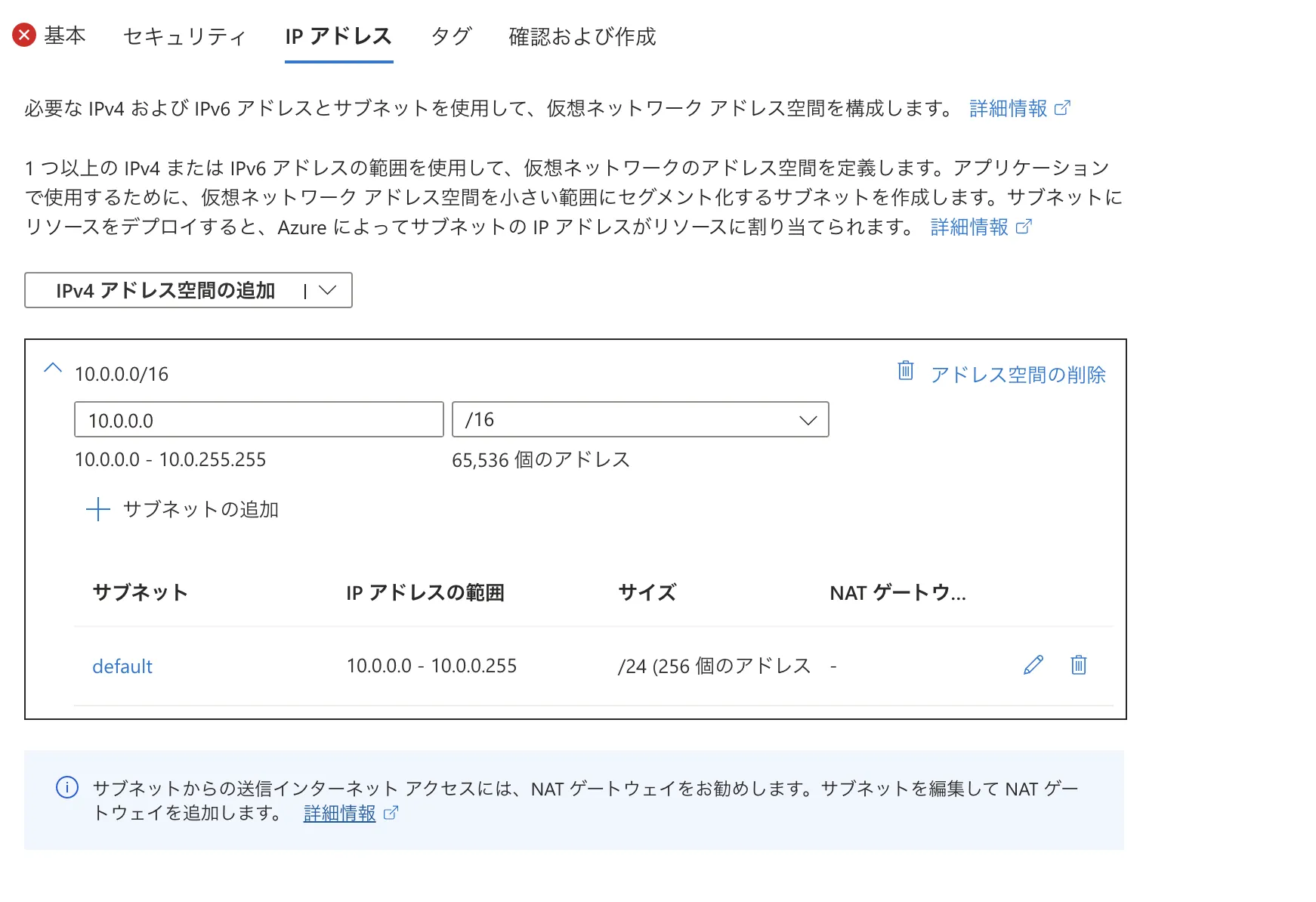Click the red error icon on 基本 tab
Viewport: 1316px width, 902px height.
[x=23, y=35]
